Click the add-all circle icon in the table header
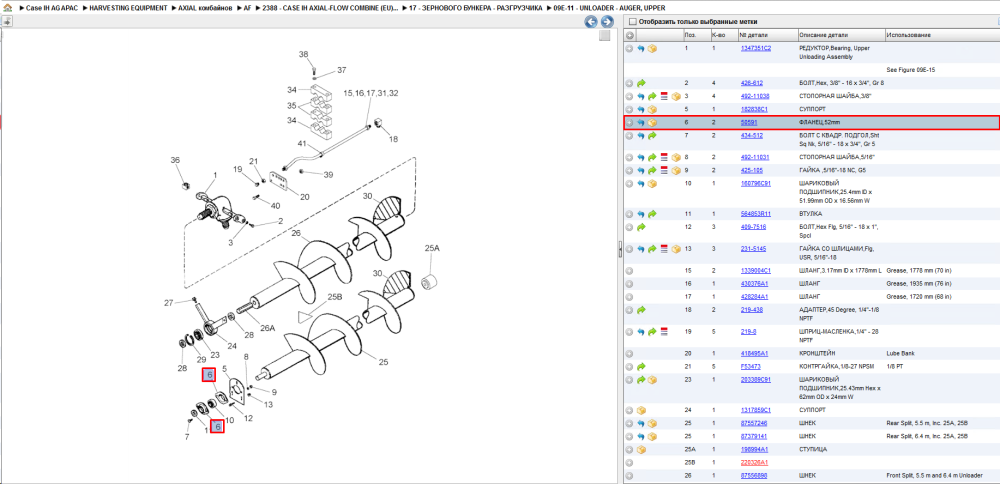This screenshot has height=484, width=1000. [x=629, y=34]
